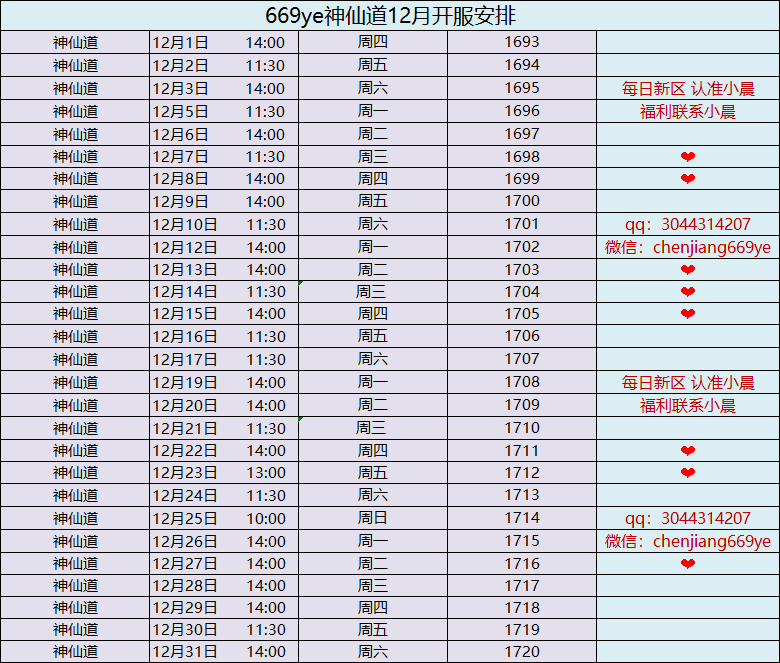Select the 周三 cell in the 12月21日 row
Screen dimensions: 780x663
[x=372, y=428]
